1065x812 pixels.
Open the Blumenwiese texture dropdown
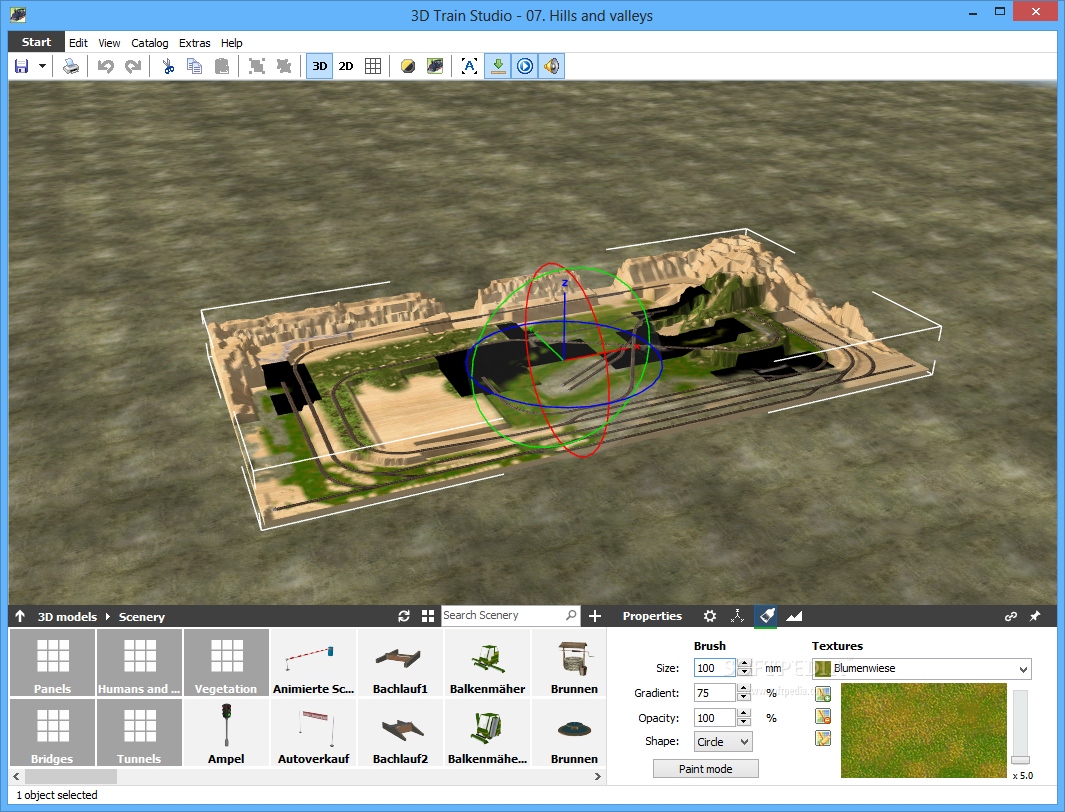pyautogui.click(x=922, y=668)
